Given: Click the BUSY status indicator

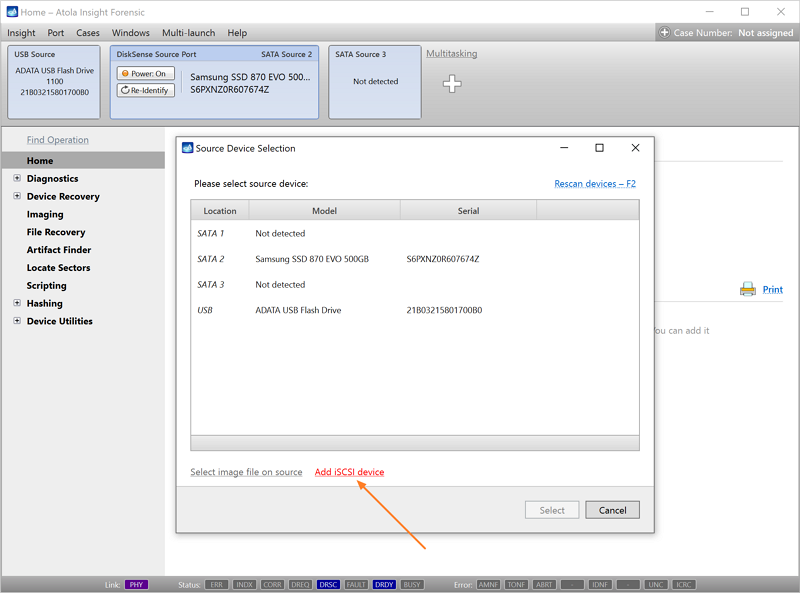Looking at the screenshot, I should (x=412, y=584).
